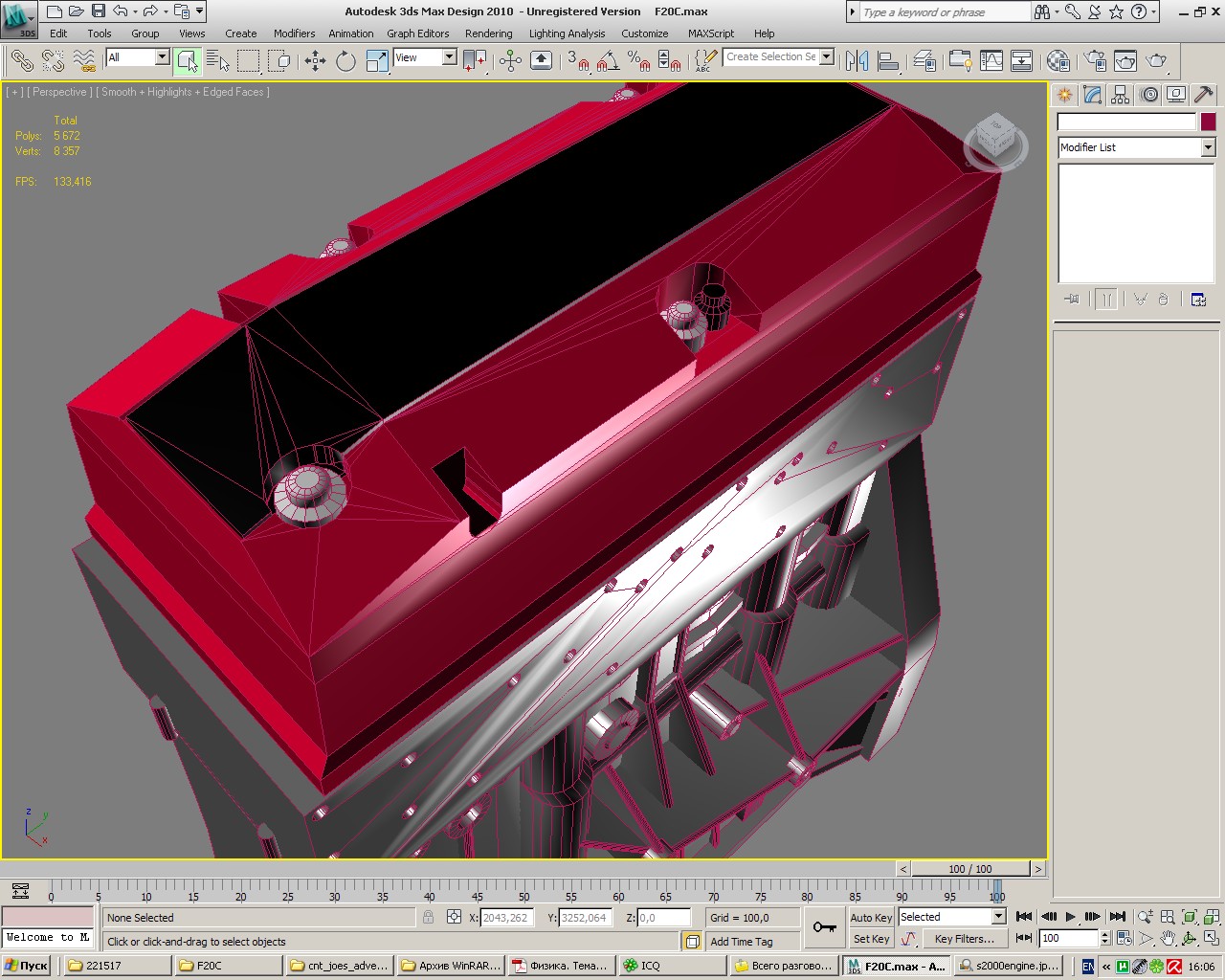Open the View reference coordinate dropdown

(x=449, y=57)
